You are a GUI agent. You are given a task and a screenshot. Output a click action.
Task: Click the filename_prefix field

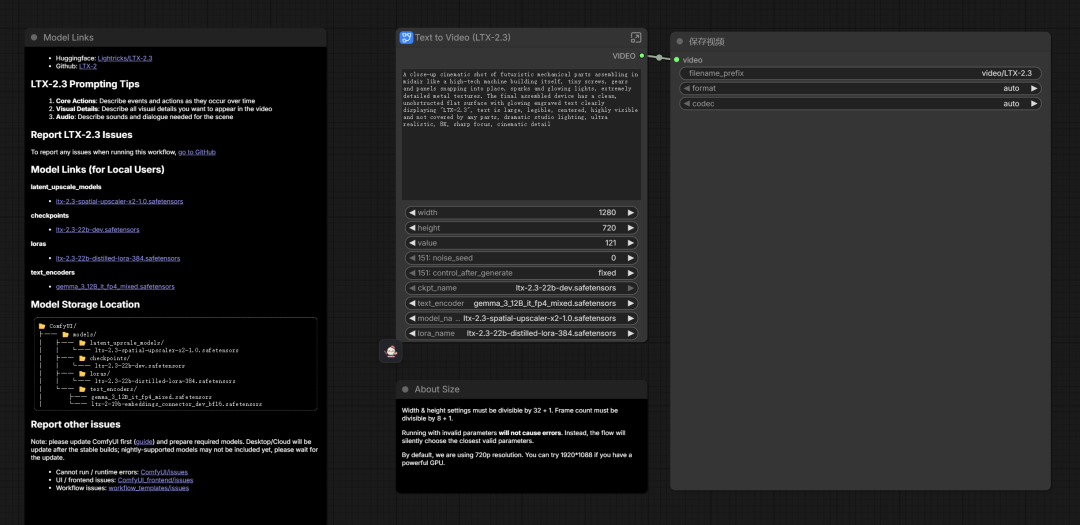pyautogui.click(x=860, y=73)
